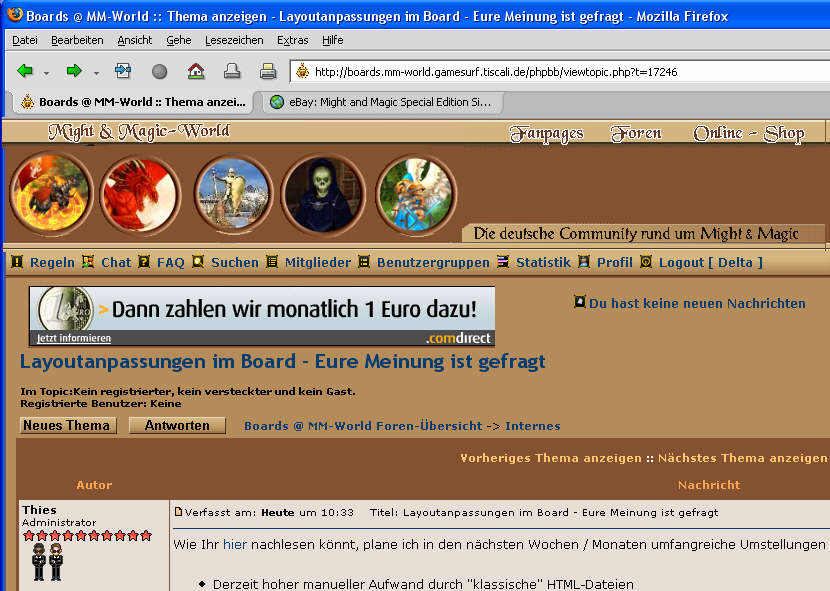Switch to the eBay Might and Magic tab

382,102
